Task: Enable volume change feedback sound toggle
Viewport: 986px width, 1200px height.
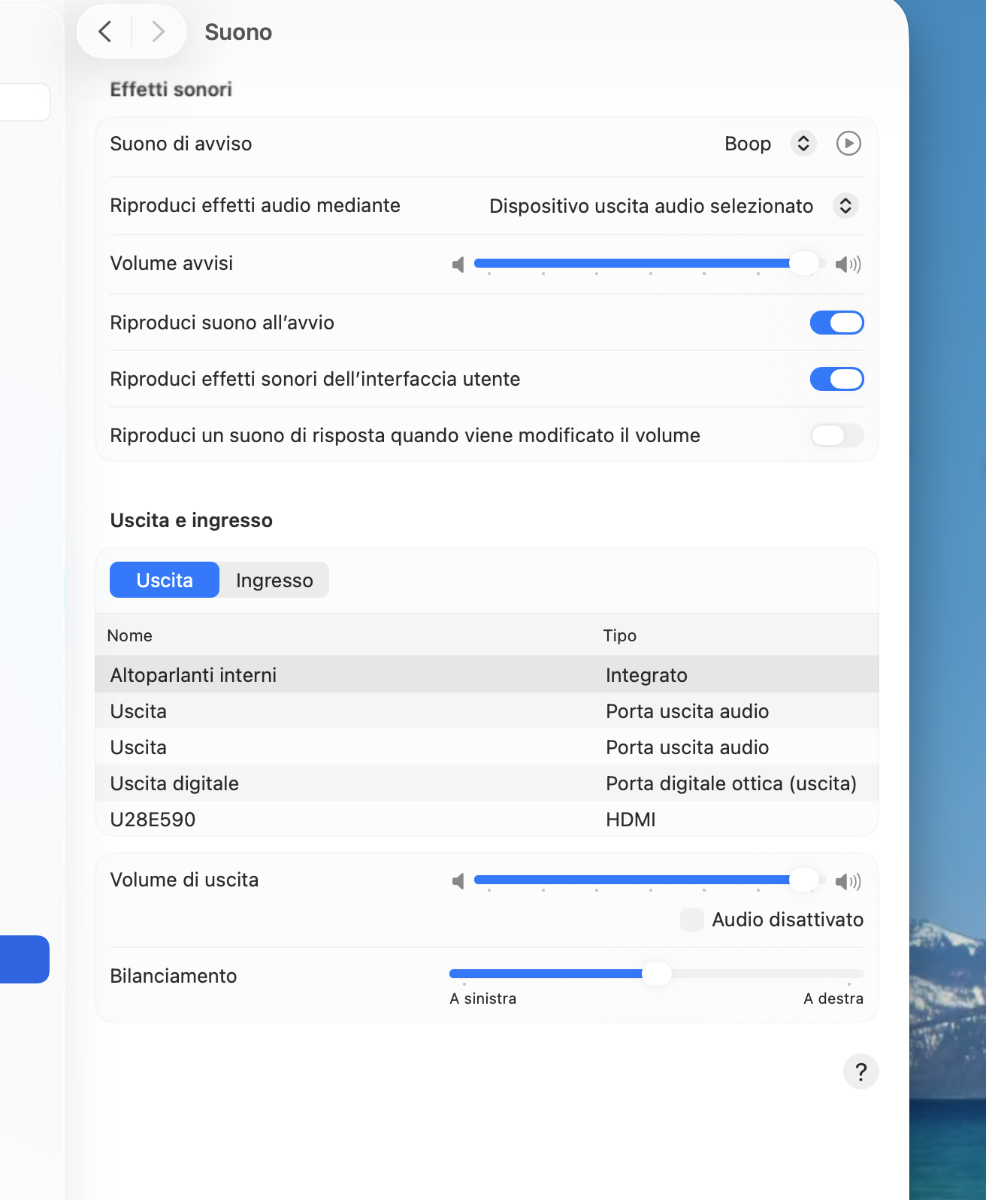Action: [837, 435]
